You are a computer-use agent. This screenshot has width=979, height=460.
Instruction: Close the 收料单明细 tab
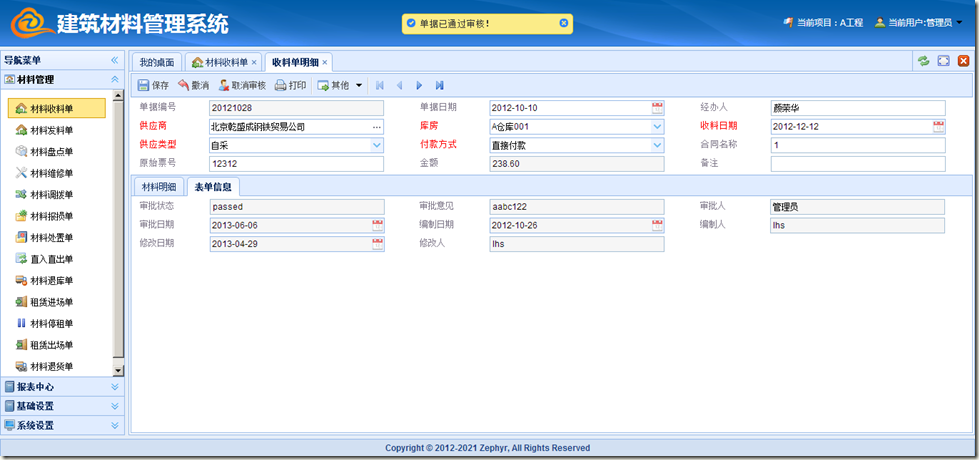coord(325,62)
